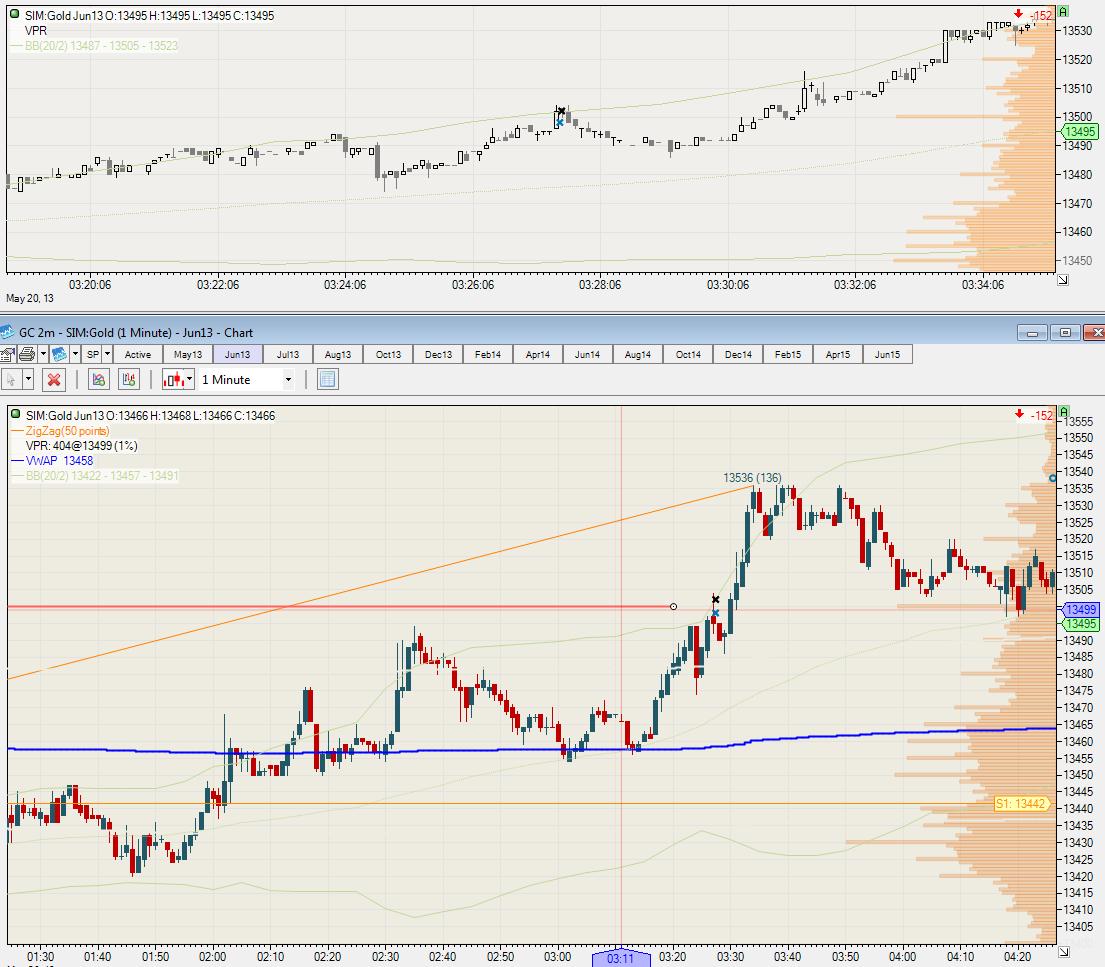Screen dimensions: 1105x967
Task: Click the add drawing indicator icon
Action: [99, 379]
